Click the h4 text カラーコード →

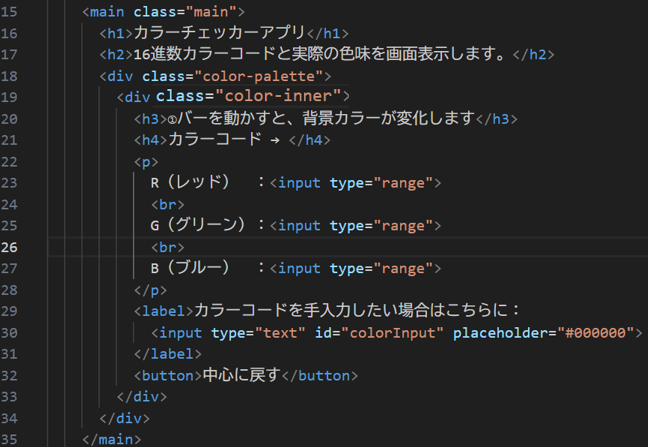[x=224, y=140]
